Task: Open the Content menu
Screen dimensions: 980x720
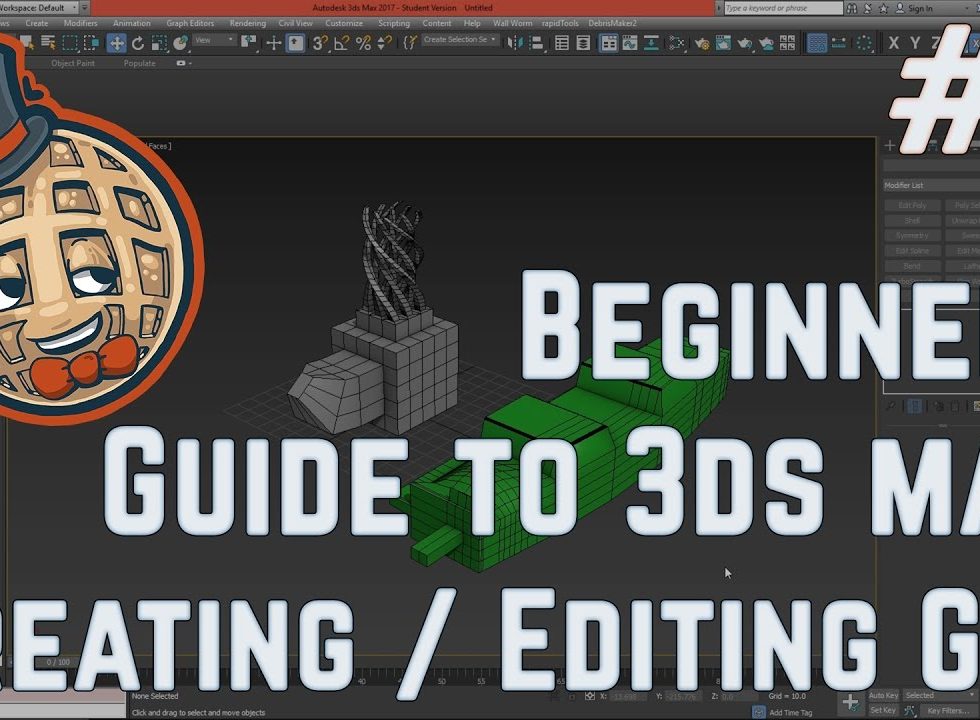Action: (x=437, y=23)
